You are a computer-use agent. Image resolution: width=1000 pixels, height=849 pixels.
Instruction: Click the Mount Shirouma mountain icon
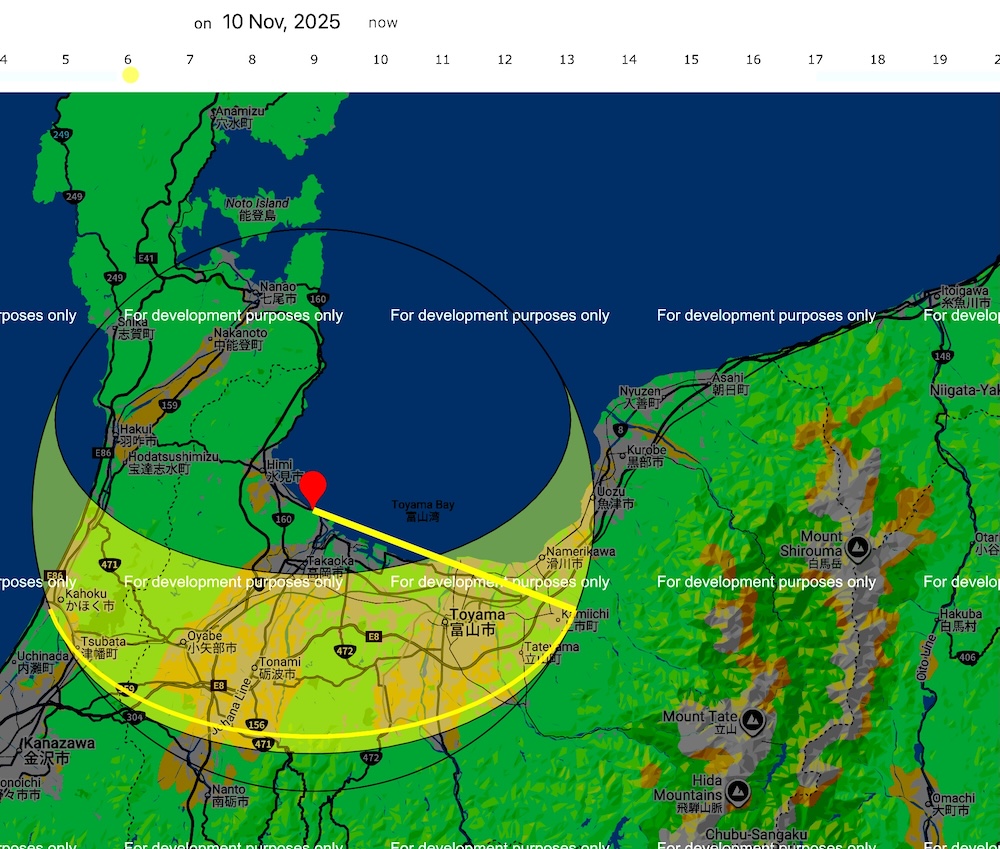click(857, 548)
